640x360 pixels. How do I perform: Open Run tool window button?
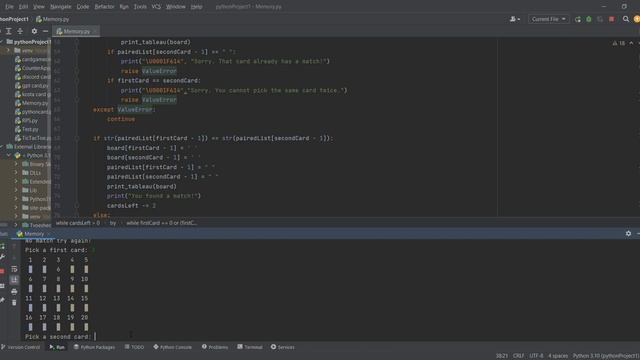pyautogui.click(x=57, y=347)
